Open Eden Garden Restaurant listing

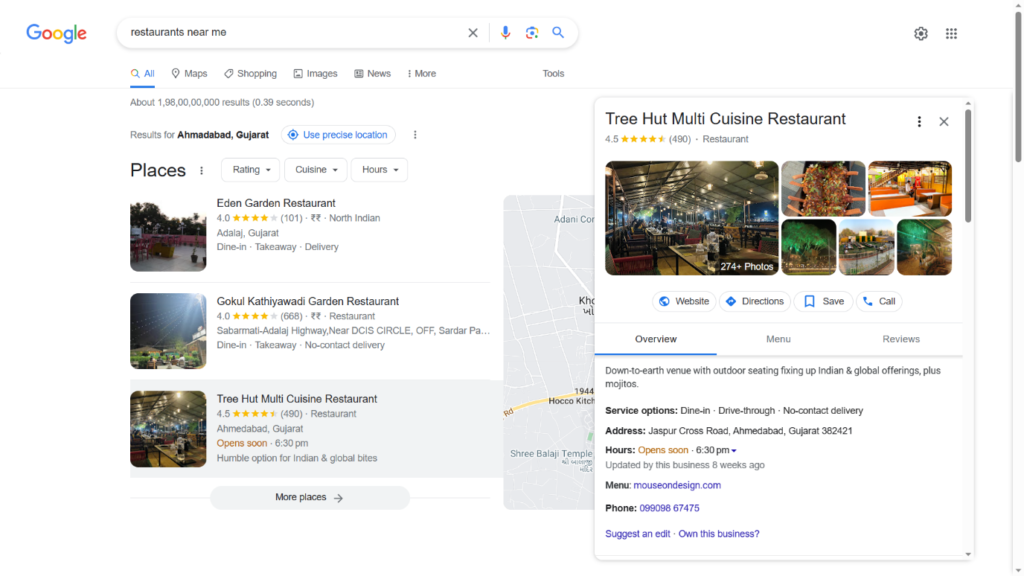276,203
